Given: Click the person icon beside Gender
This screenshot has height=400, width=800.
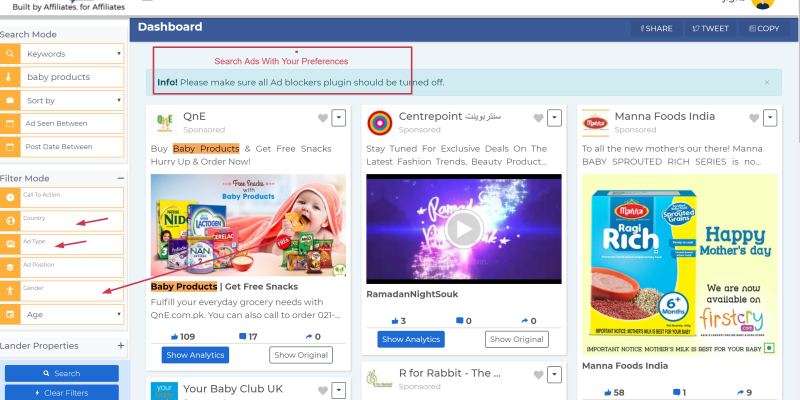Looking at the screenshot, I should [x=10, y=291].
